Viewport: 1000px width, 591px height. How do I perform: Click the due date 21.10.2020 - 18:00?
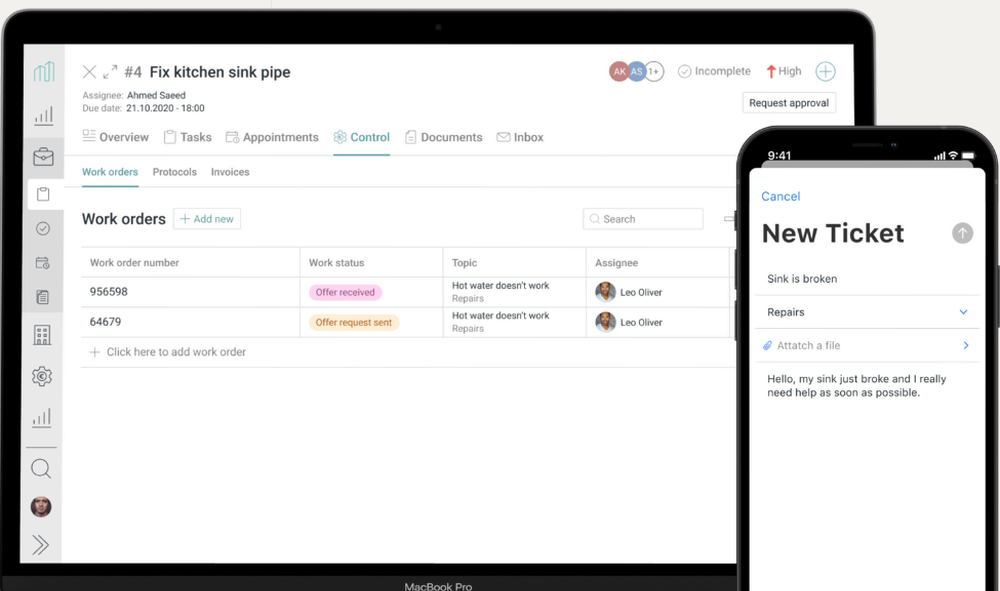[165, 108]
